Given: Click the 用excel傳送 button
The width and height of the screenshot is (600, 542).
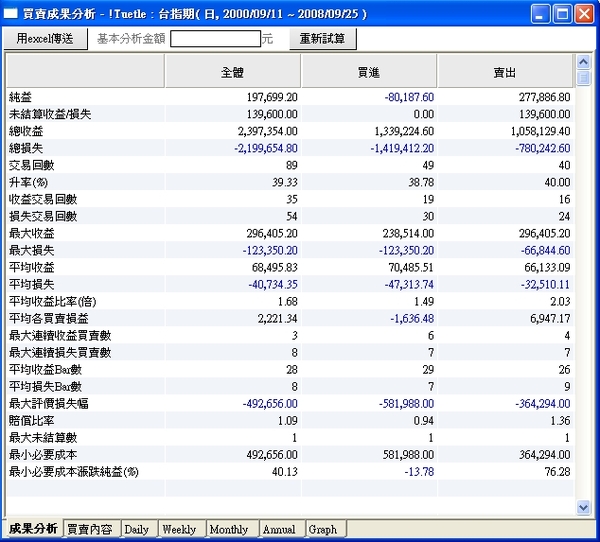Looking at the screenshot, I should point(46,39).
